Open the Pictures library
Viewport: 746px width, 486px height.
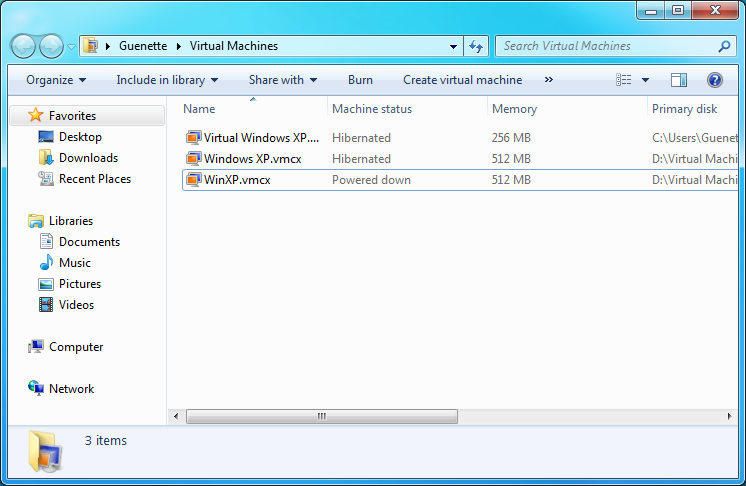tap(80, 283)
